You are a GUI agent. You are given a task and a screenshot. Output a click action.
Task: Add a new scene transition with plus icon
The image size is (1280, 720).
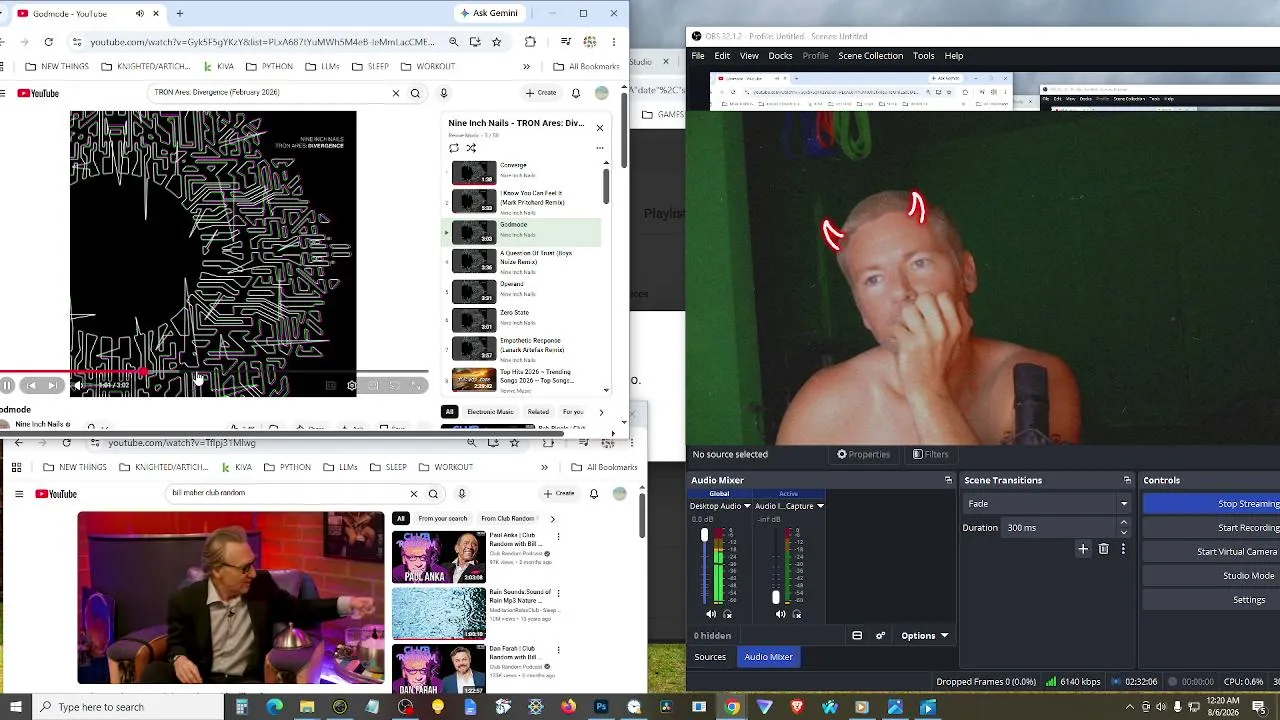tap(1083, 549)
